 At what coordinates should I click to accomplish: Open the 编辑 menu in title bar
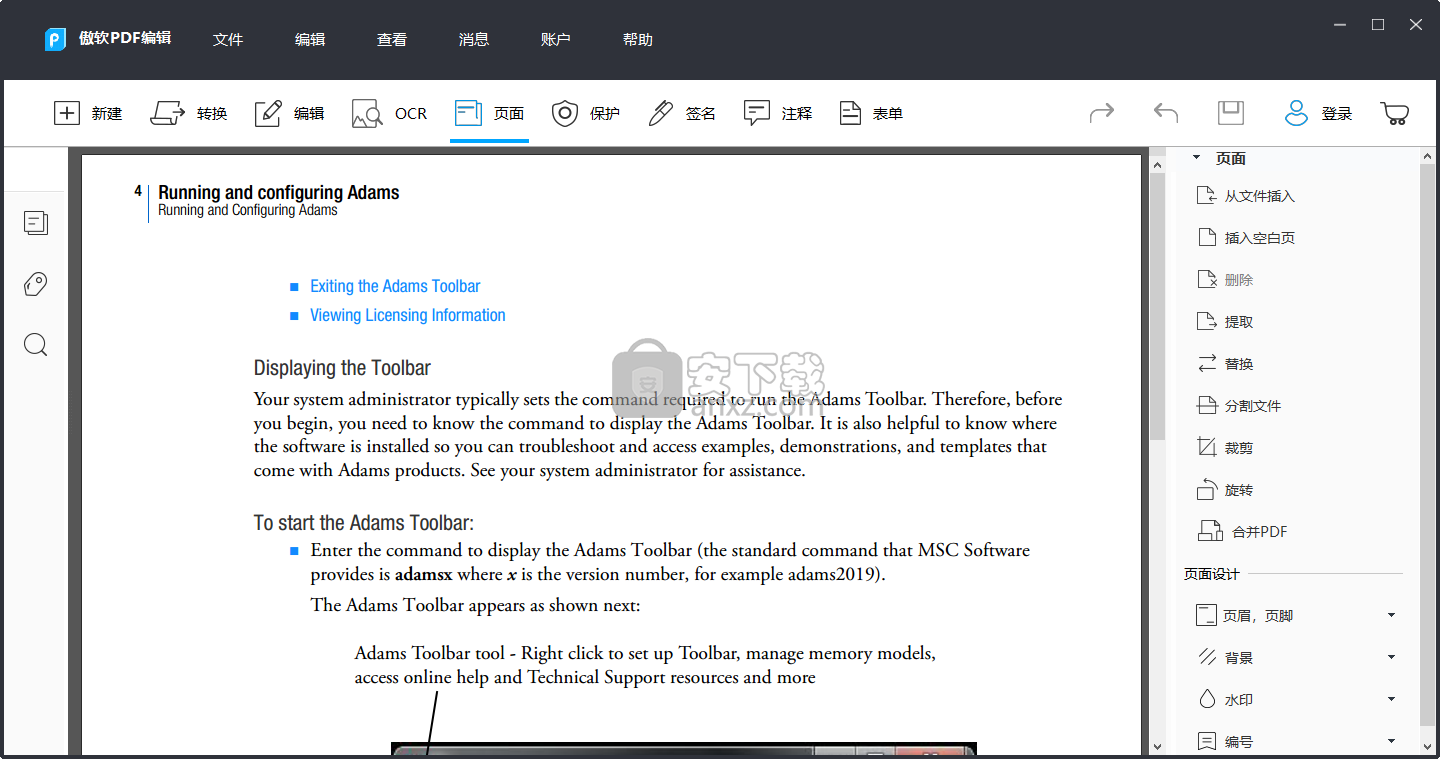pyautogui.click(x=310, y=40)
